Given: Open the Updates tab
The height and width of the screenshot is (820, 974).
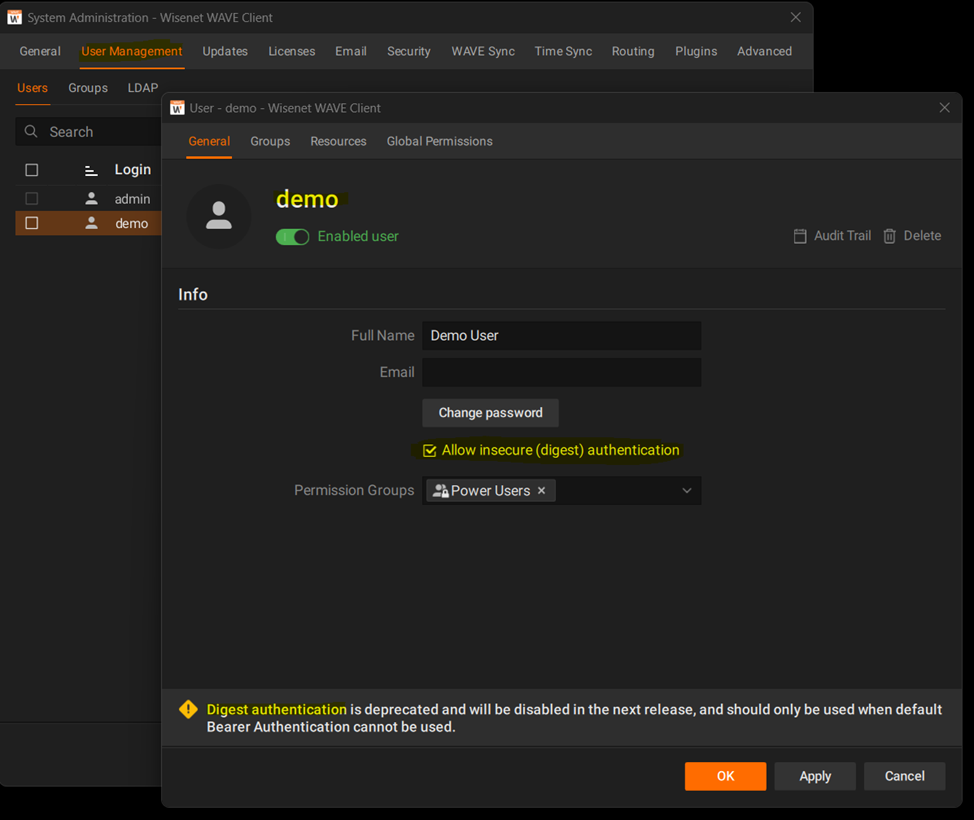Looking at the screenshot, I should (x=225, y=51).
